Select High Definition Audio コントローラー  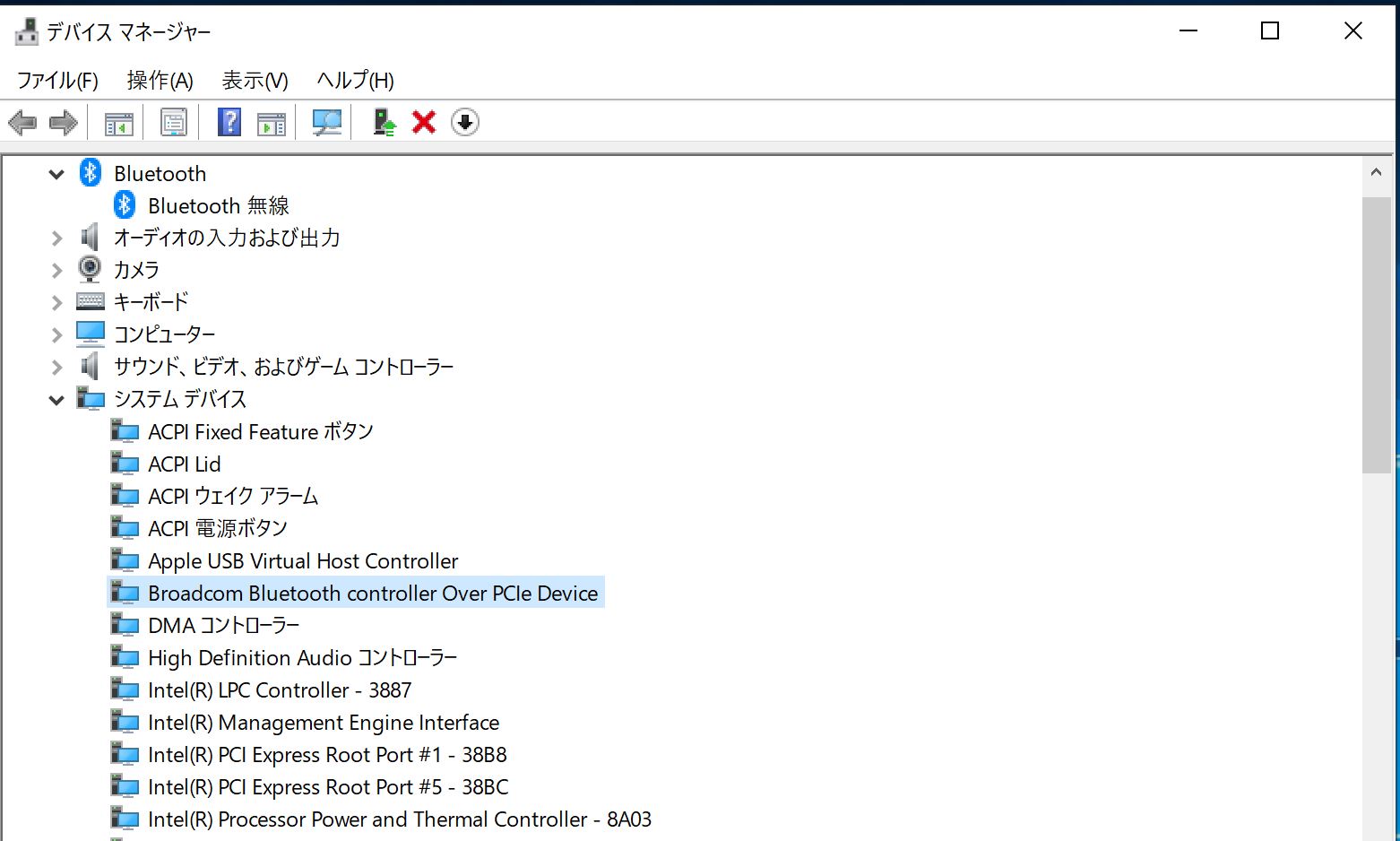(x=303, y=657)
